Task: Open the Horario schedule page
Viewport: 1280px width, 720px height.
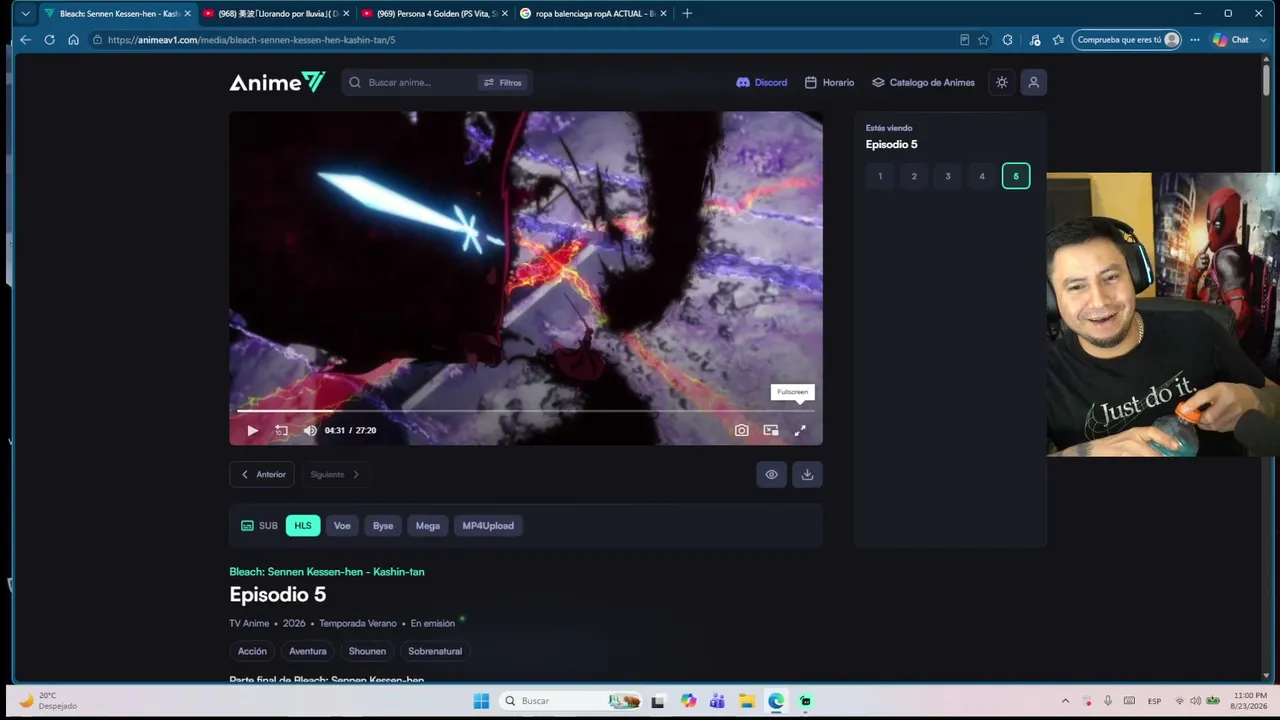Action: tap(830, 83)
